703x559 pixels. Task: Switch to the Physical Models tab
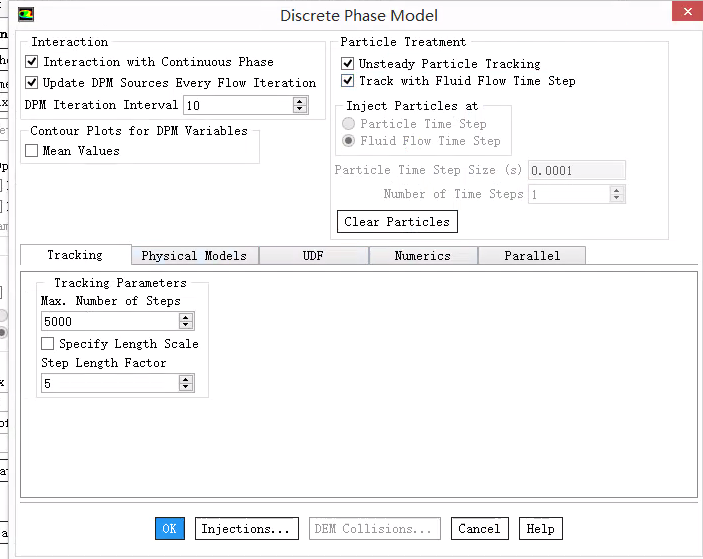[194, 256]
